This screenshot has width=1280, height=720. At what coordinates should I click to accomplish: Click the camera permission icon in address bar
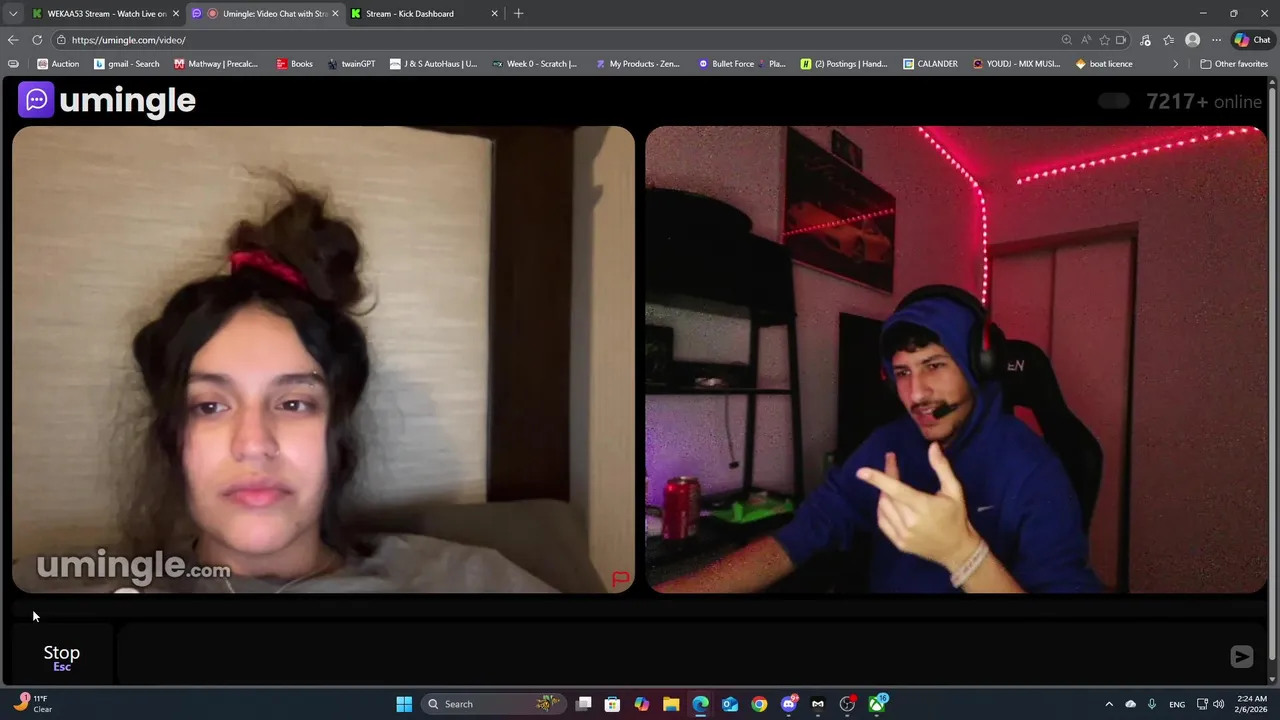click(x=1121, y=40)
